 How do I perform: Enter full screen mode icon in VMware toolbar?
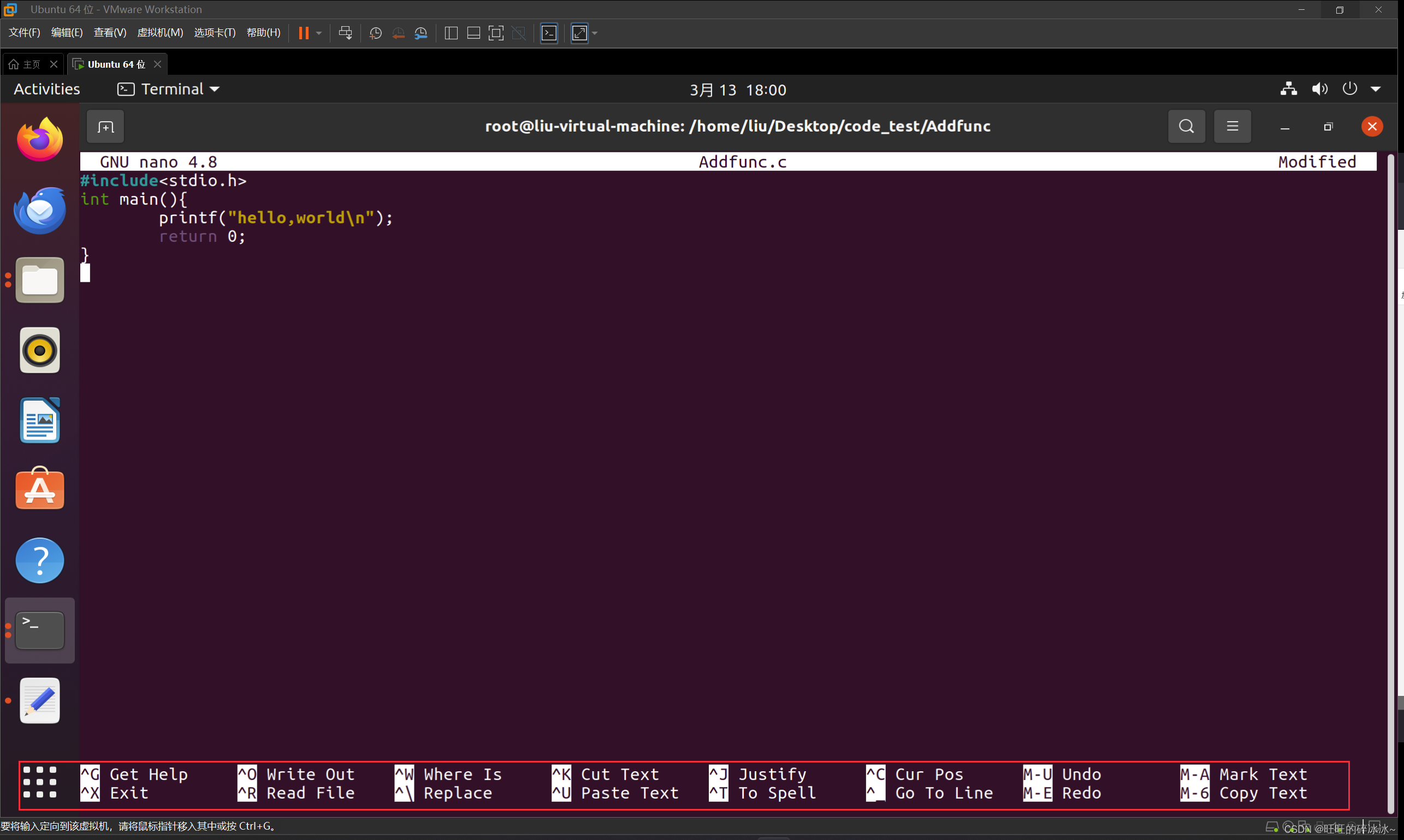pyautogui.click(x=496, y=33)
